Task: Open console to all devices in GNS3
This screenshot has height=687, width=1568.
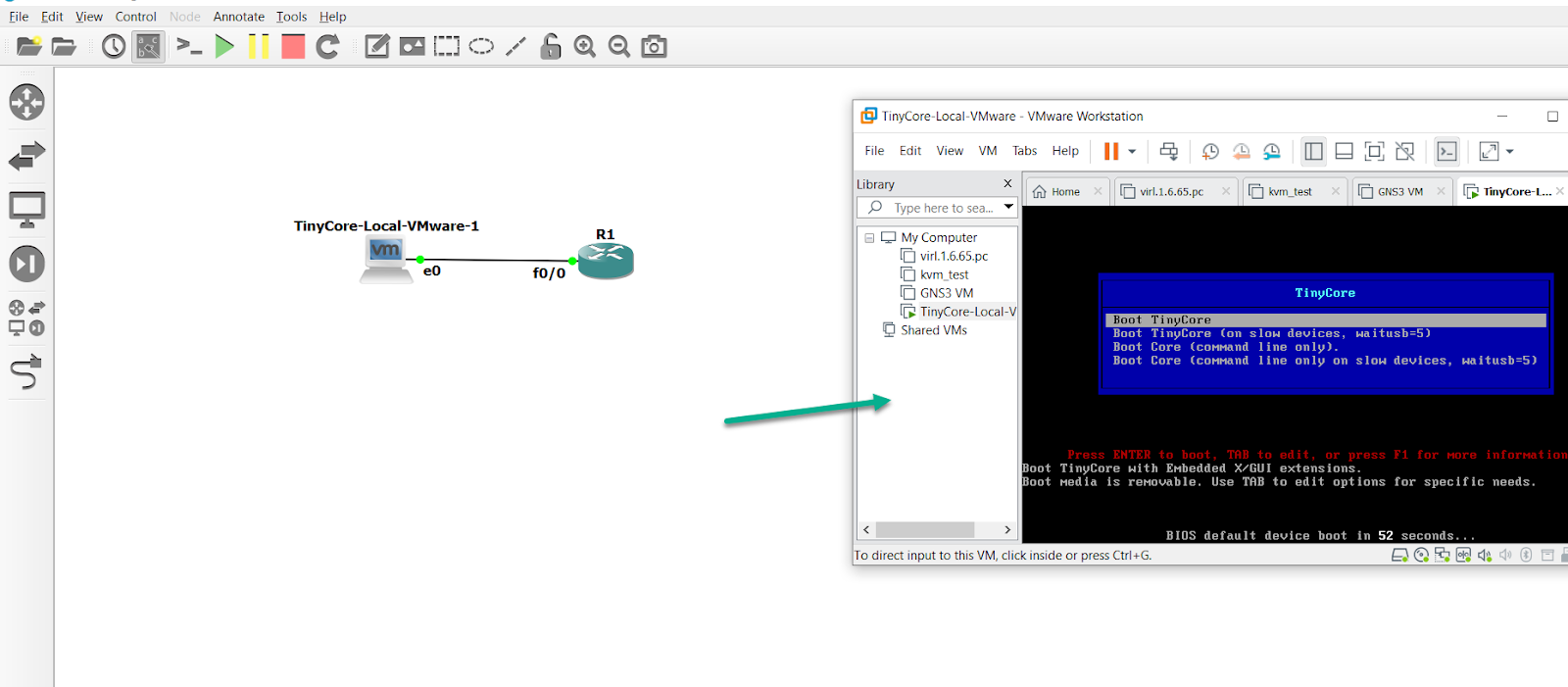Action: click(189, 46)
